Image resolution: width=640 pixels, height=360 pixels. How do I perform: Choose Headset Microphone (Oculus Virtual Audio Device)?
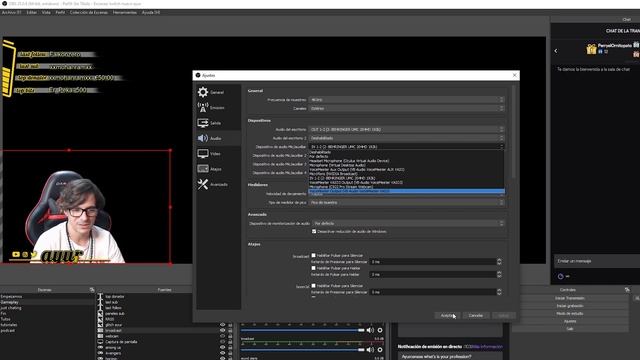pyautogui.click(x=407, y=161)
